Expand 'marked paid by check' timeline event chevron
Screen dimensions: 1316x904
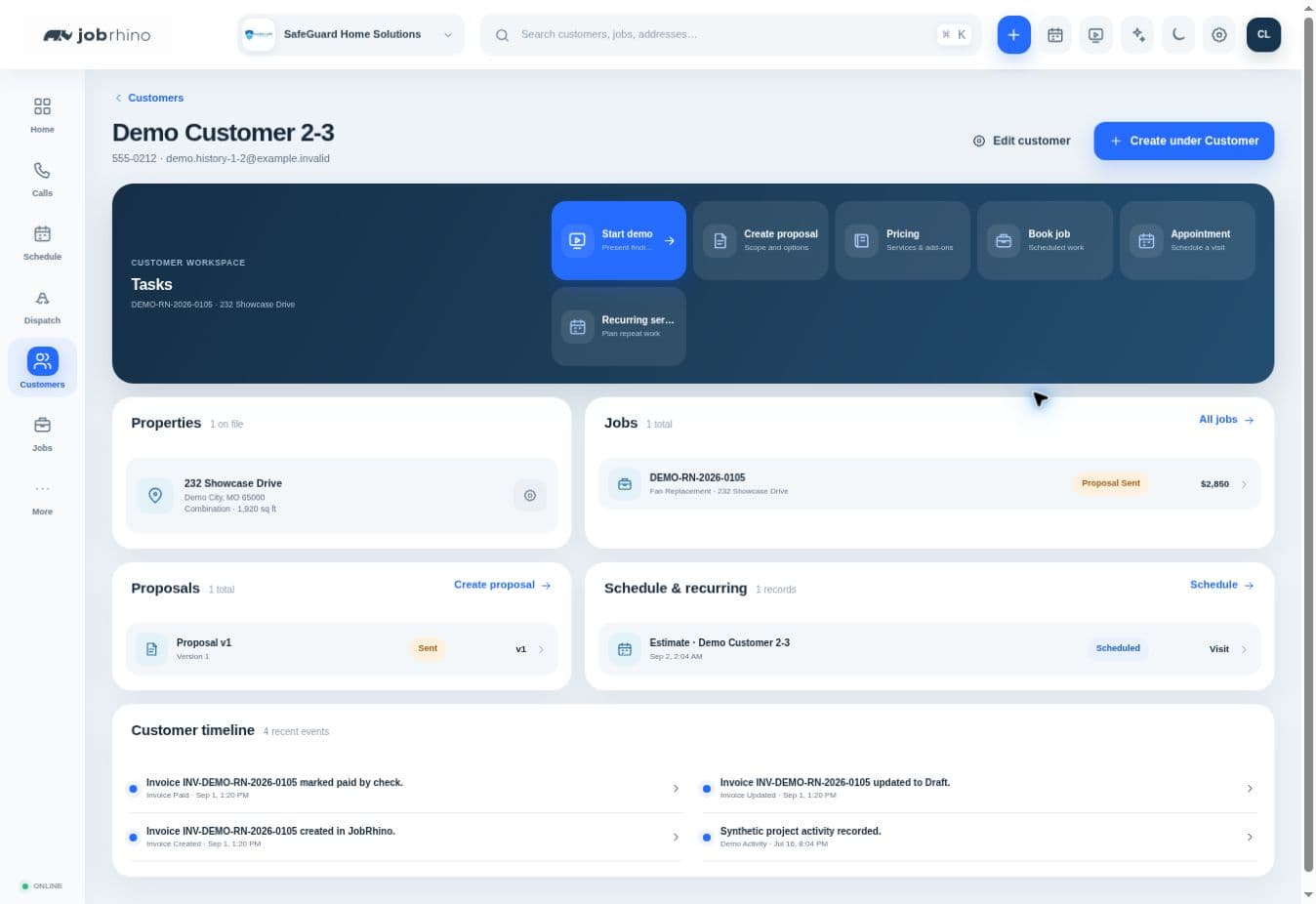tap(676, 789)
